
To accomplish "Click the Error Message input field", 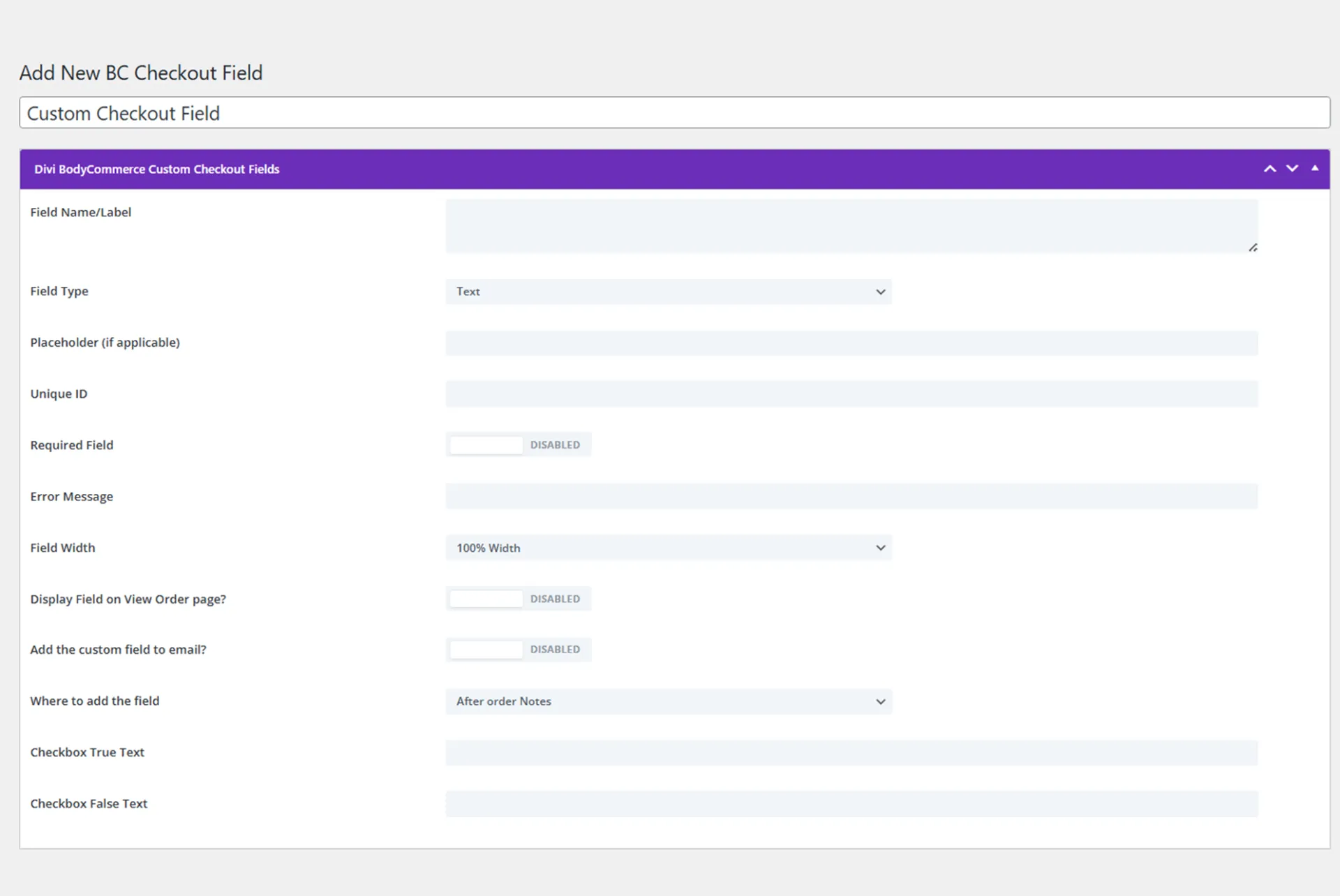I will [x=851, y=496].
